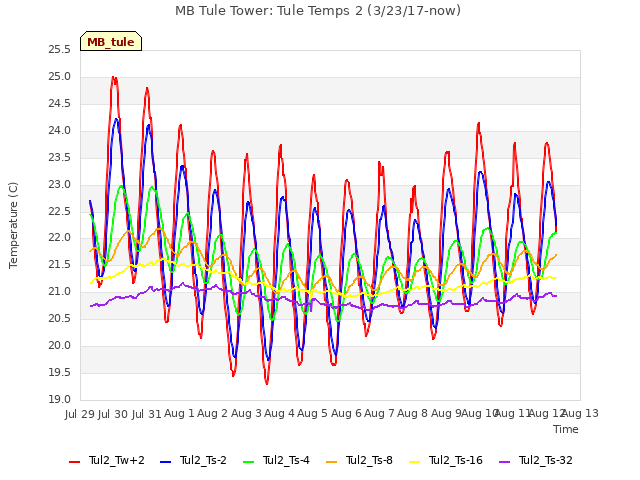Select the Tul2_Ts-2 legend label
Image resolution: width=640 pixels, height=480 pixels.
pos(203,460)
